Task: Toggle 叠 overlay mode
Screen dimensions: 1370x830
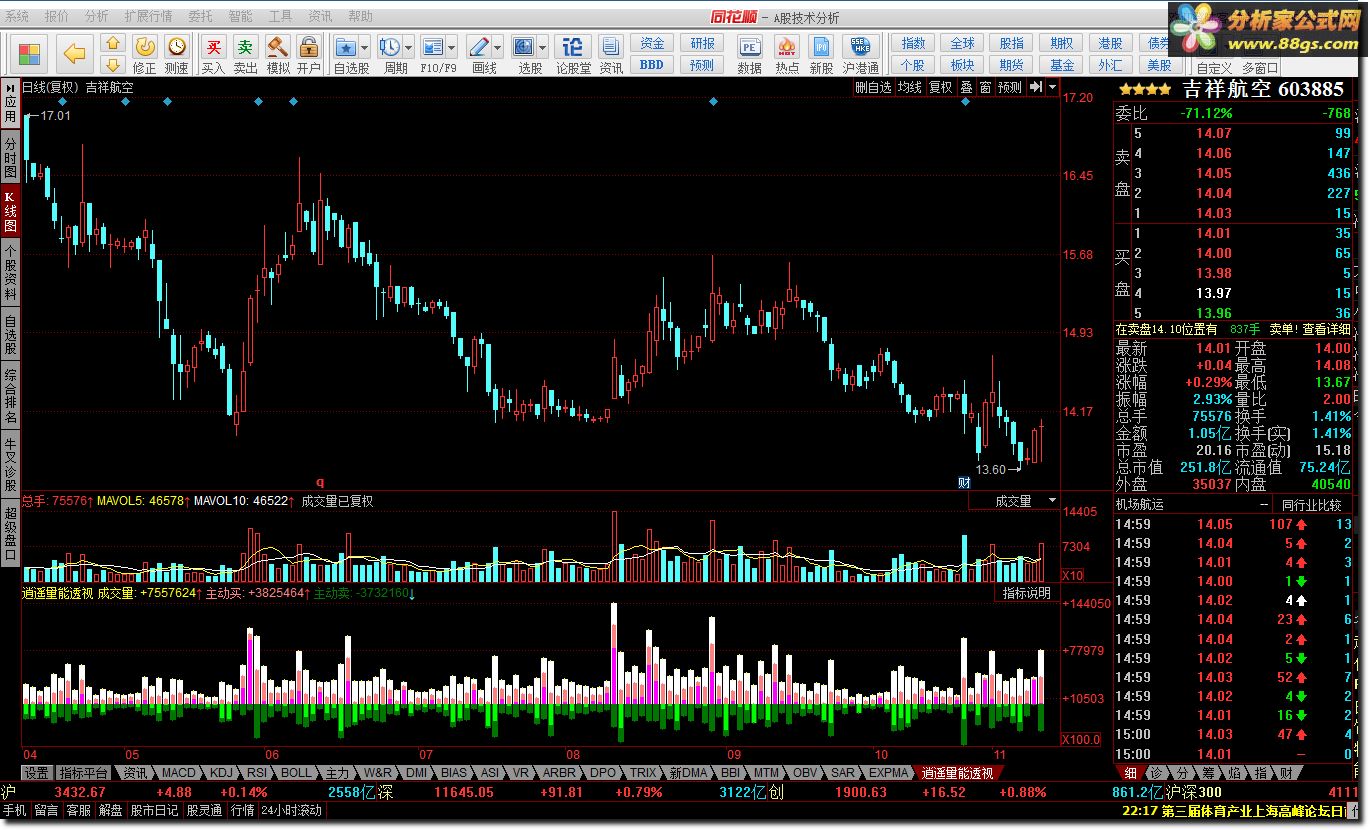Action: coord(966,87)
